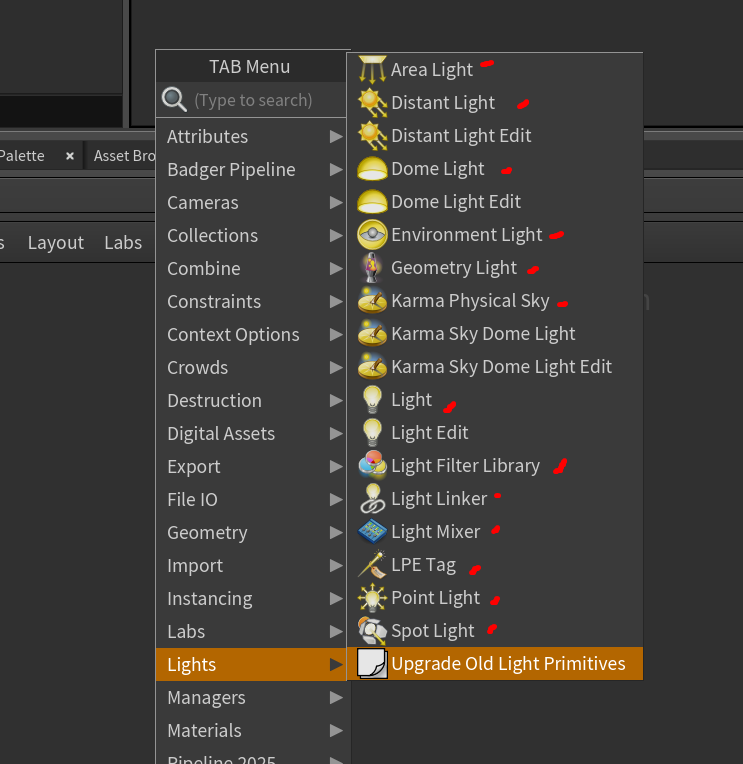Open the Layout menu
The width and height of the screenshot is (743, 764).
point(55,243)
